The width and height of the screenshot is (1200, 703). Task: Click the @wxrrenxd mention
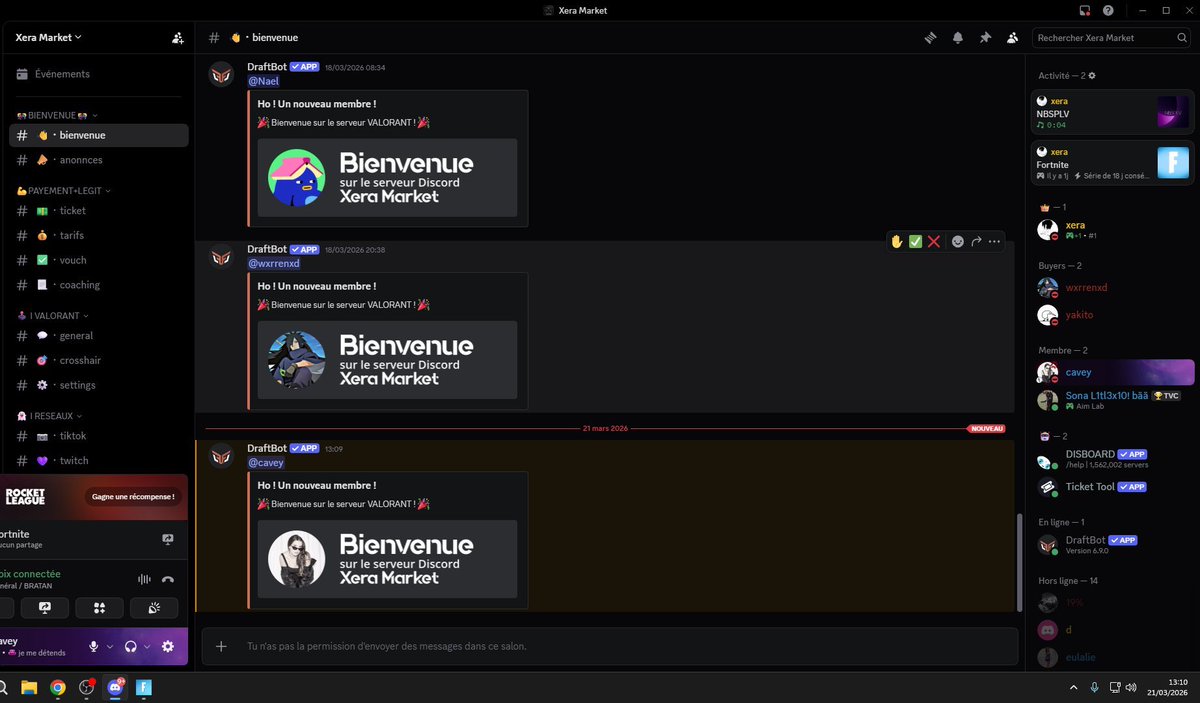273,263
